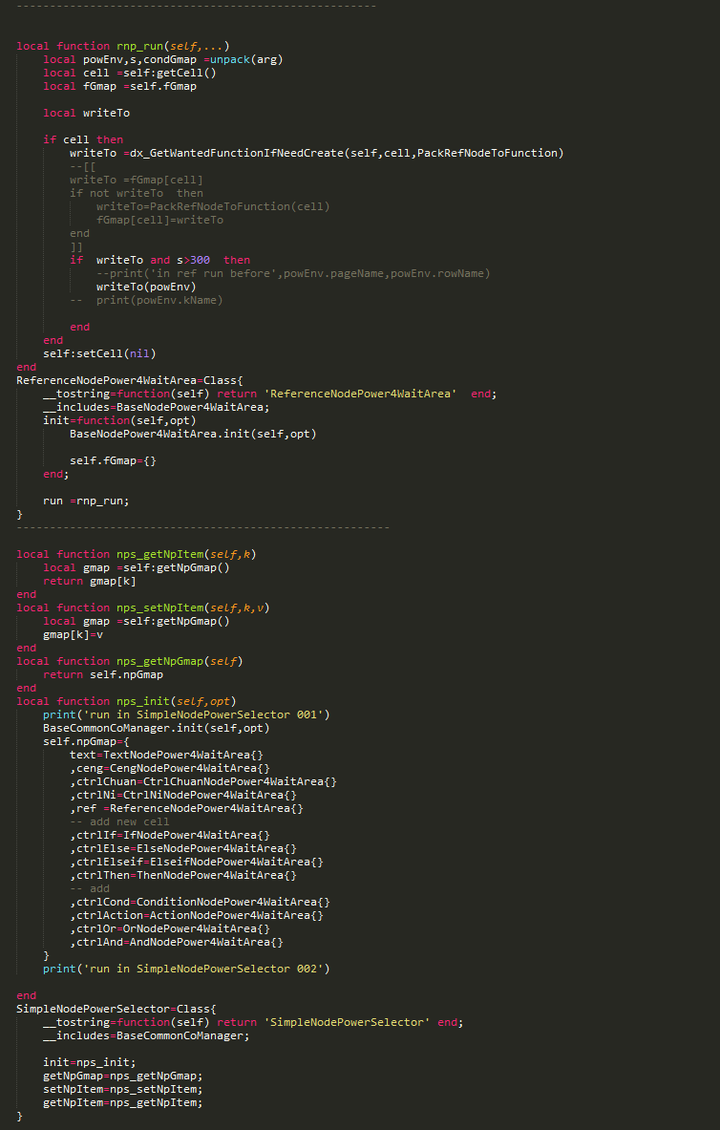Screen dimensions: 720x1130
Task: Click ',ref =ReferenceNodePower4WaitArea{}' entry
Action: pos(187,809)
